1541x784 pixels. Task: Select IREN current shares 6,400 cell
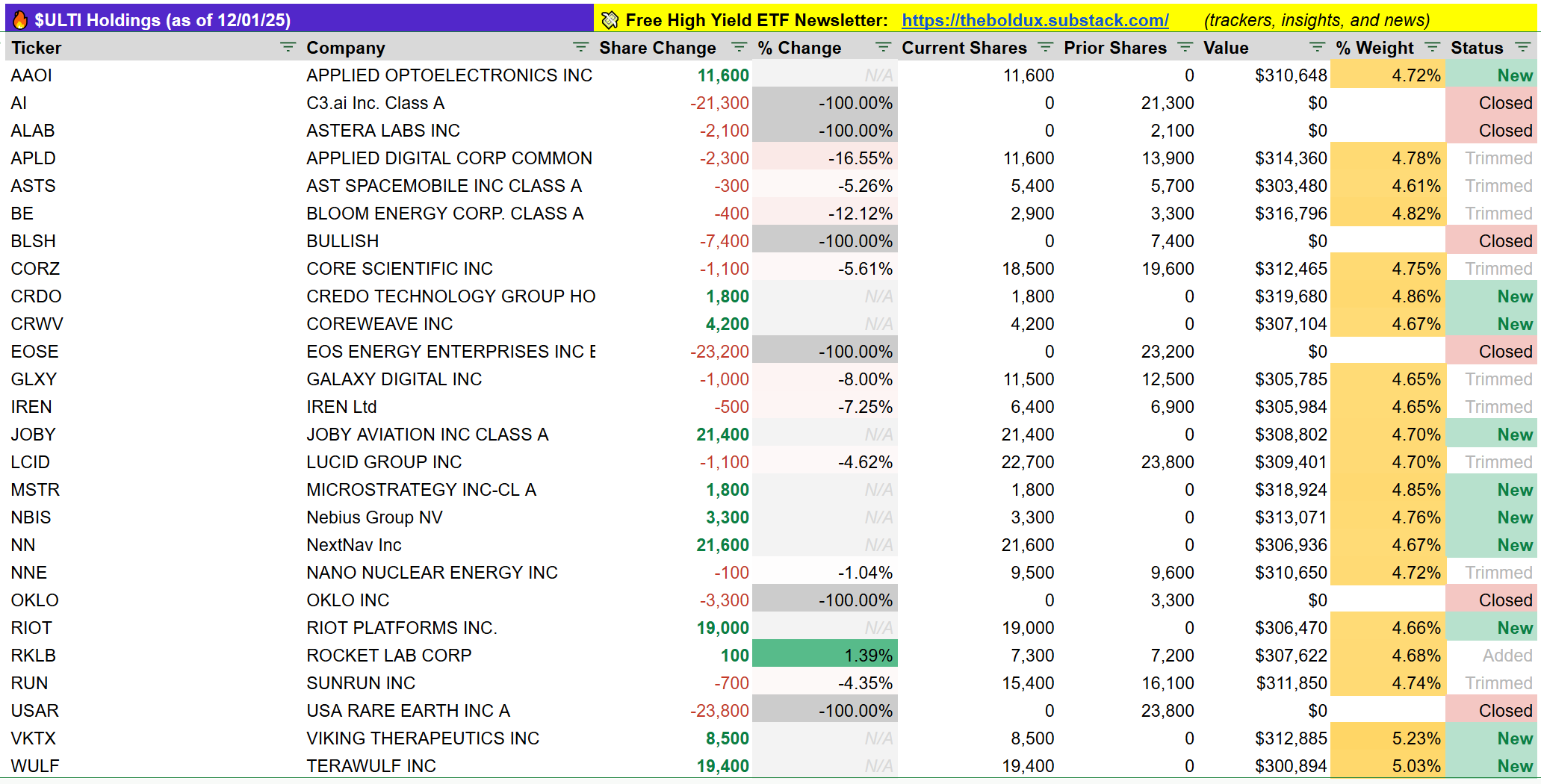click(978, 407)
